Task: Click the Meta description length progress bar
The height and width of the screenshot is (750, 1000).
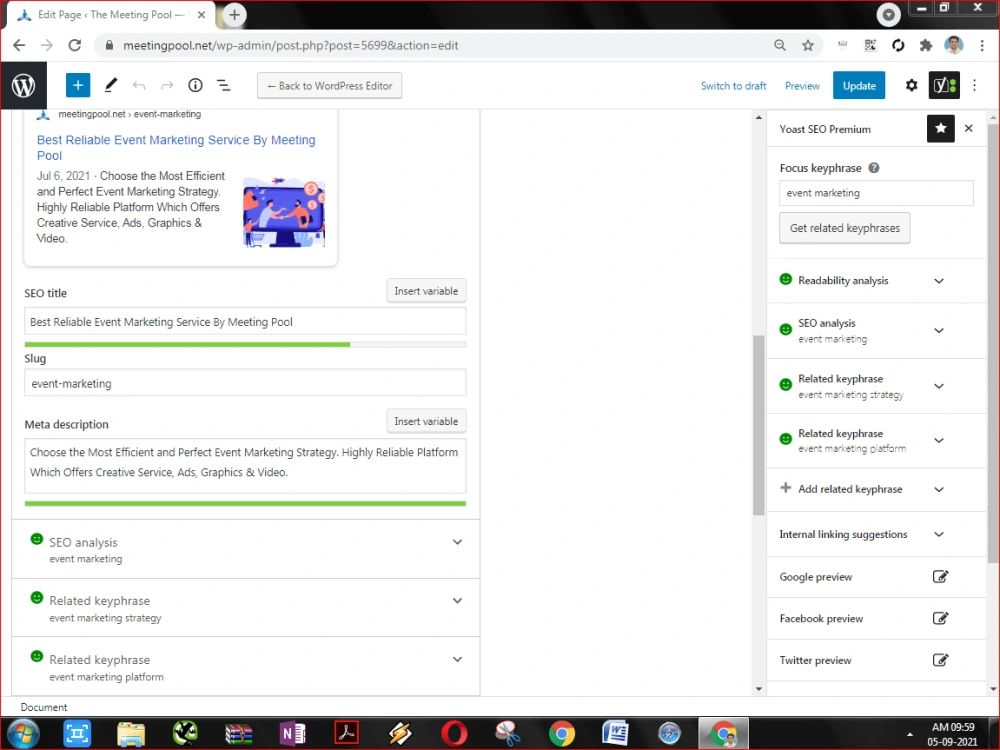Action: coord(245,503)
